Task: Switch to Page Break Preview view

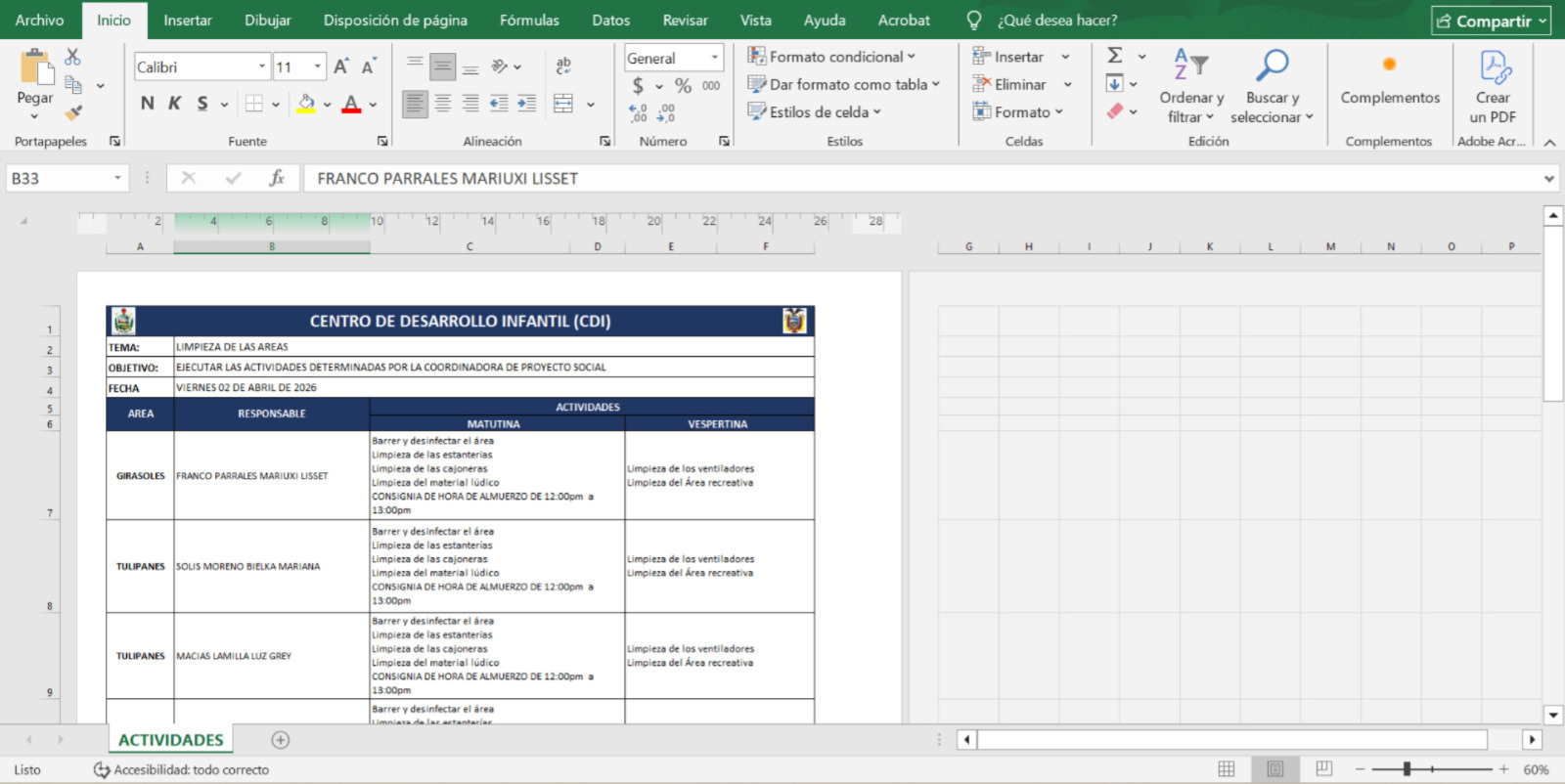Action: pos(1323,769)
